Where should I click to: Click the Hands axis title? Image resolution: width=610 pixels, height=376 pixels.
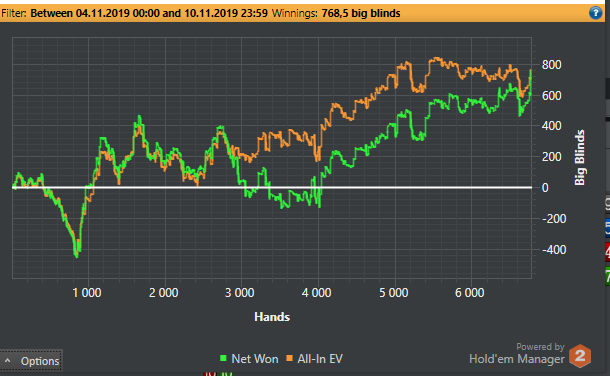tap(272, 317)
